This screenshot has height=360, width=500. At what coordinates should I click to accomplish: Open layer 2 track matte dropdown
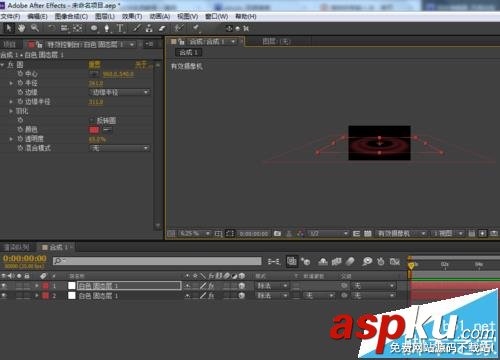319,295
